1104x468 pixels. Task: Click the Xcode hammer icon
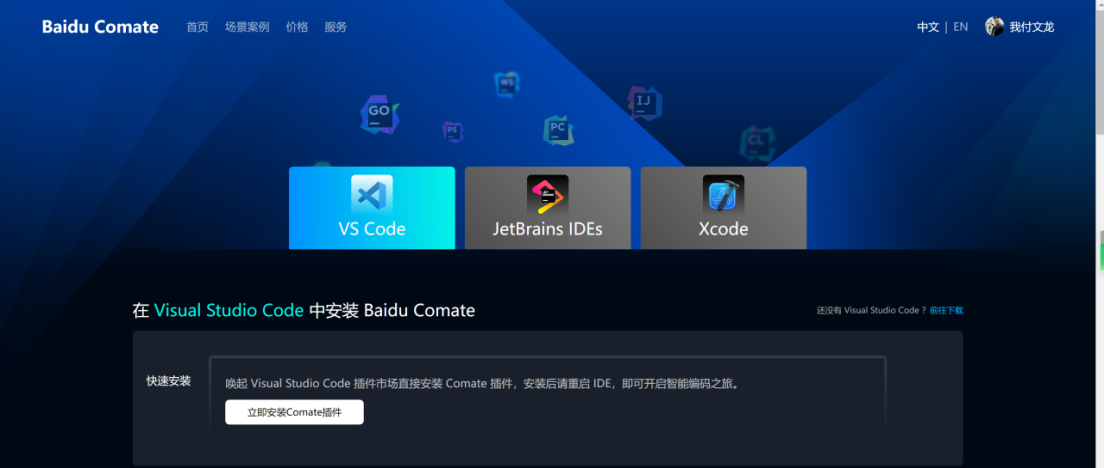click(x=723, y=195)
